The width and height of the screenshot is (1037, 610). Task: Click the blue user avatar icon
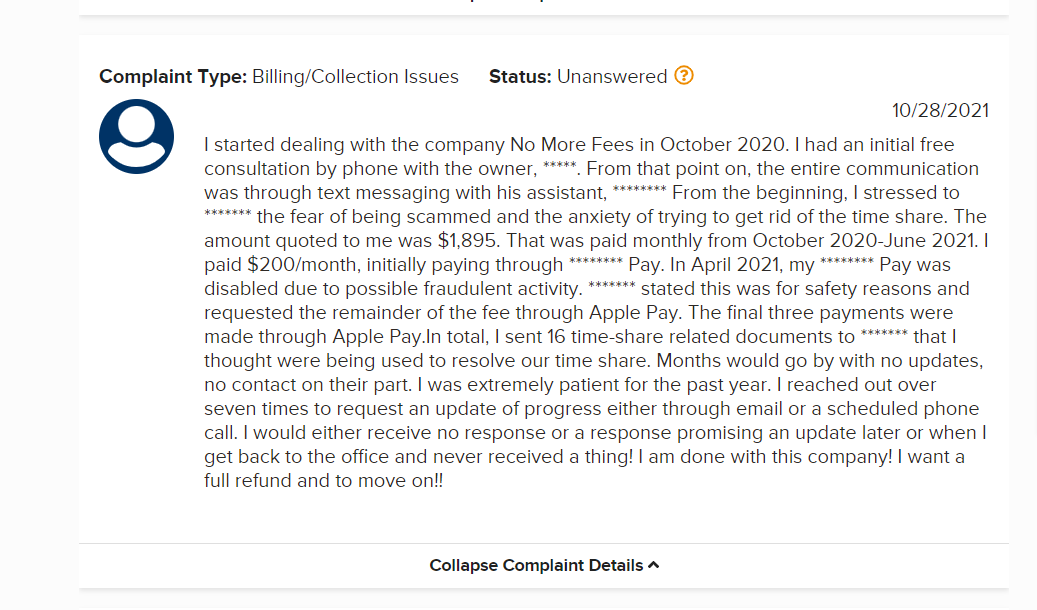coord(136,136)
